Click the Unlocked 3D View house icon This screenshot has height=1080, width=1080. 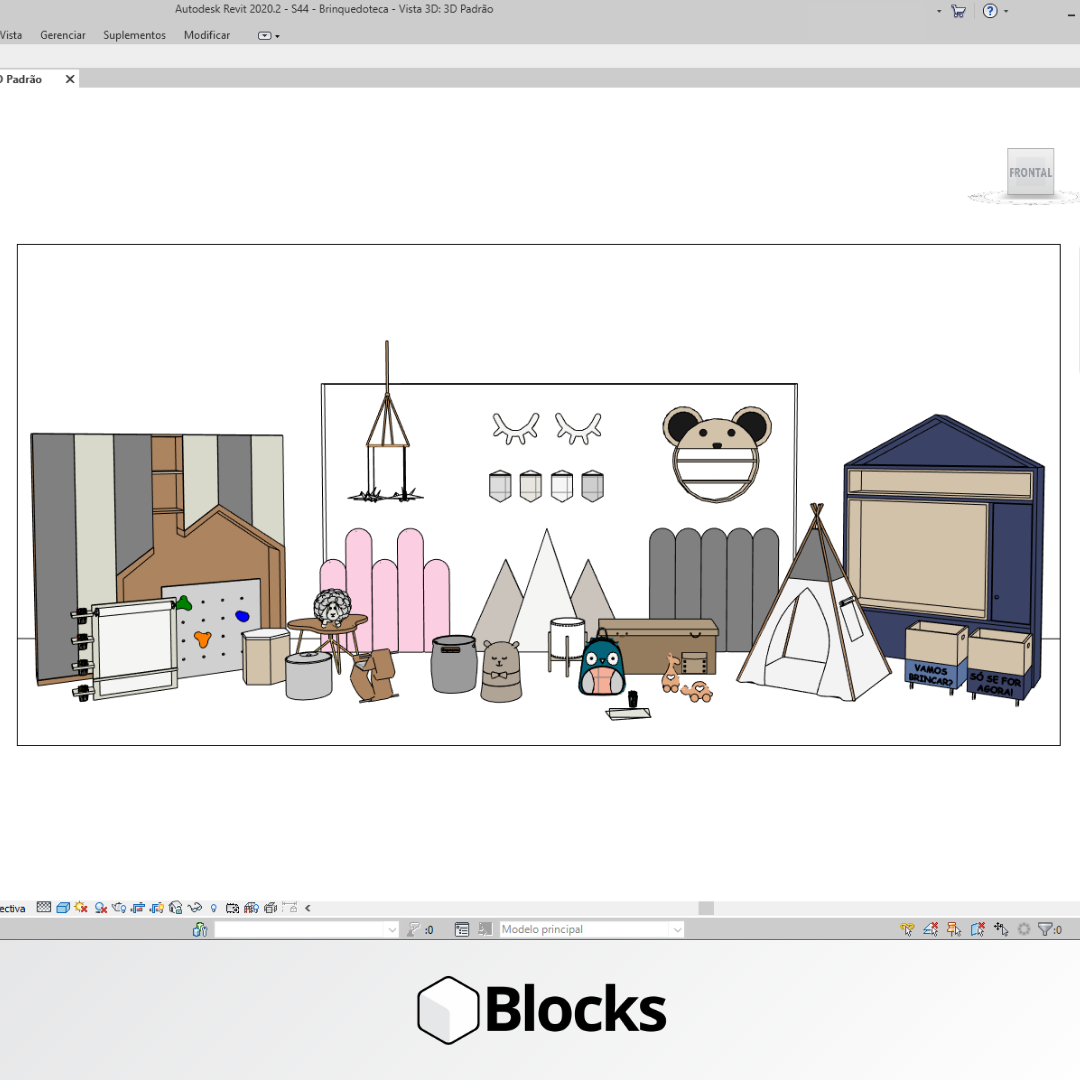click(176, 907)
